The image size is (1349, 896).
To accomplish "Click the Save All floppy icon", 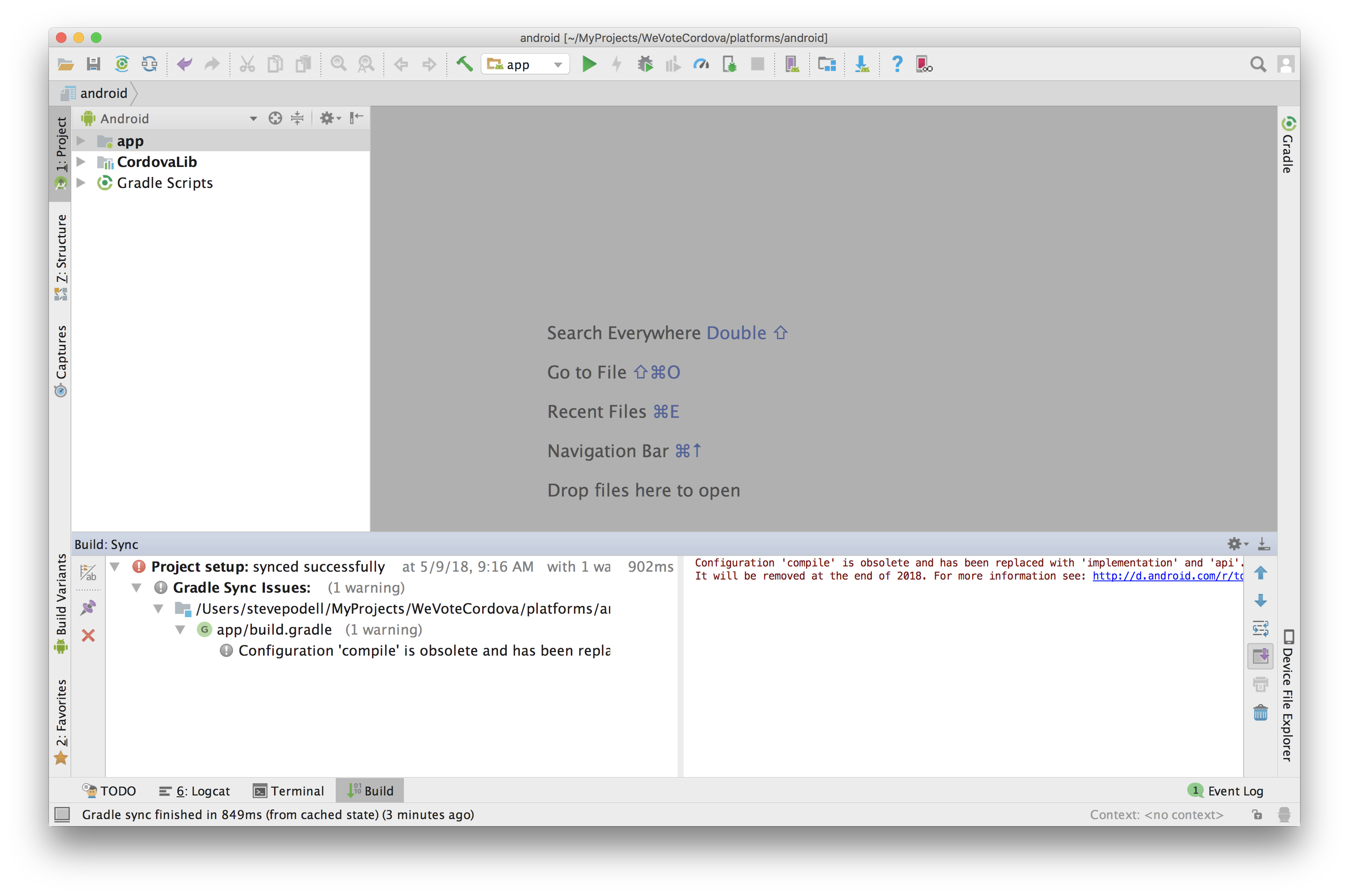I will pyautogui.click(x=94, y=64).
